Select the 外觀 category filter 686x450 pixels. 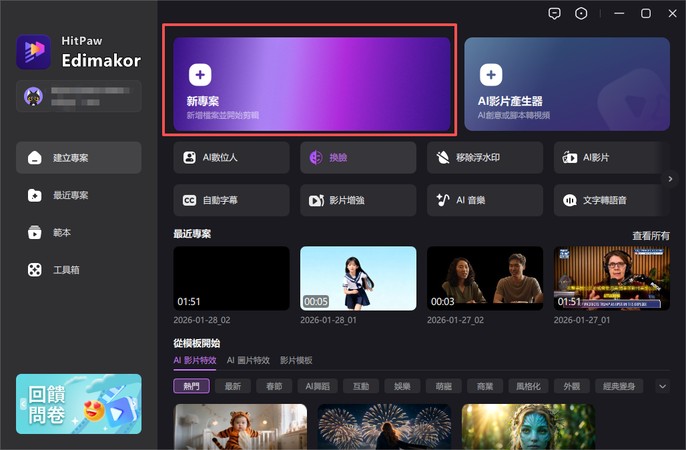572,386
